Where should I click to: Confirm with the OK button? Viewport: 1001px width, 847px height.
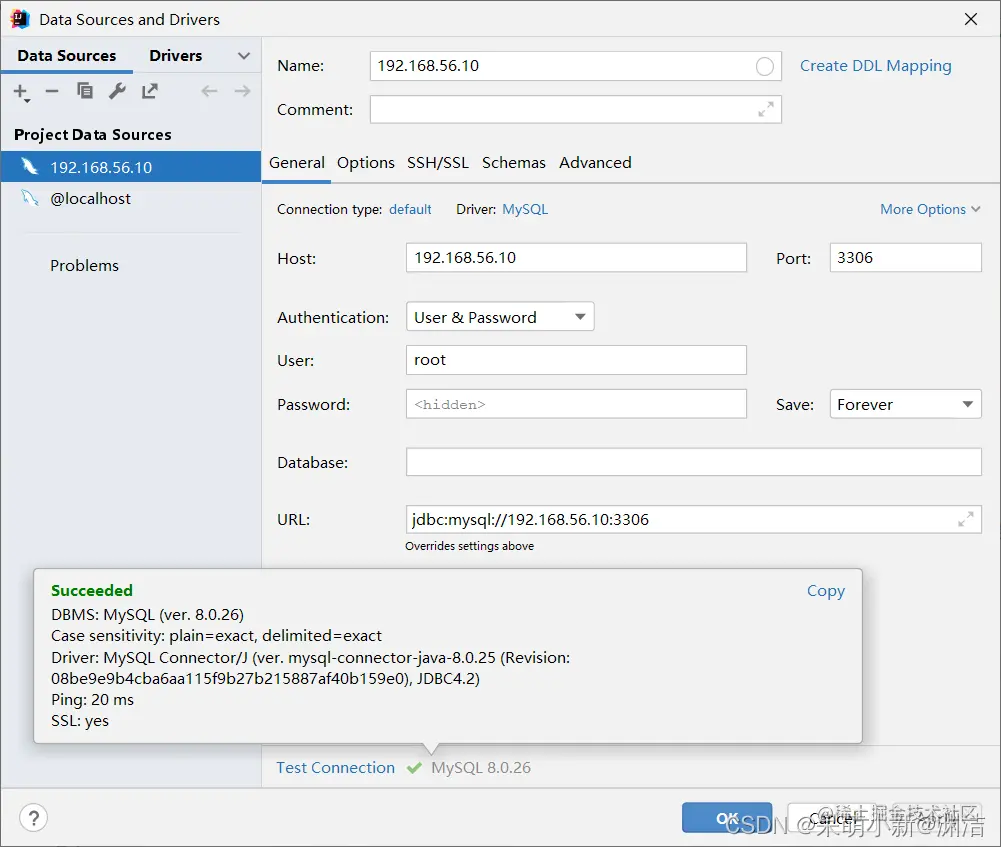point(726,818)
